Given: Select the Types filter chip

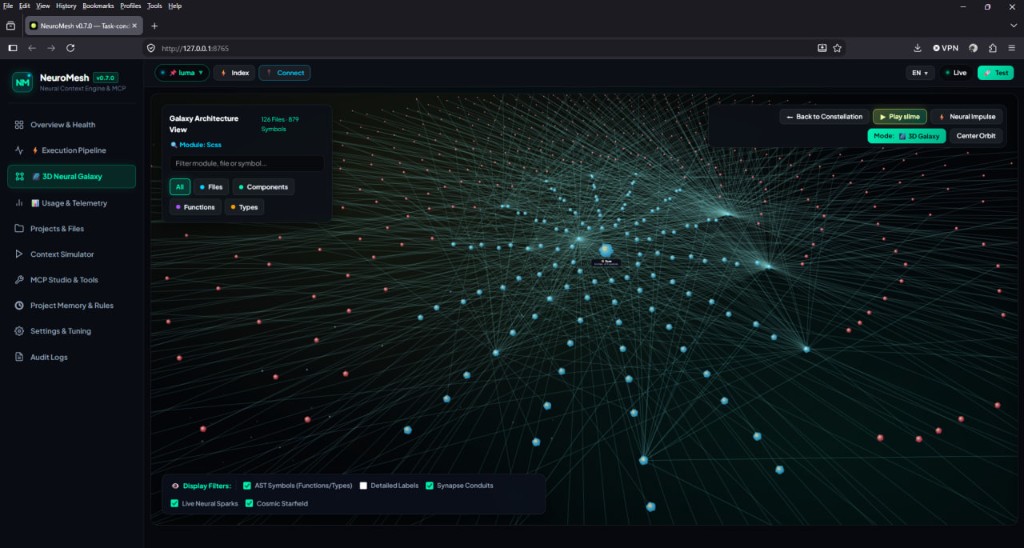Looking at the screenshot, I should (244, 207).
